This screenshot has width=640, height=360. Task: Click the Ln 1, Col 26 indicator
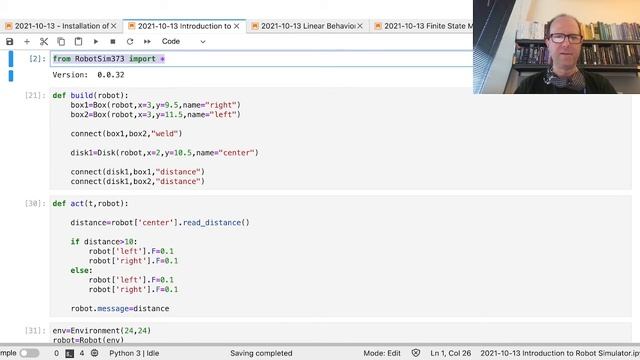click(451, 353)
